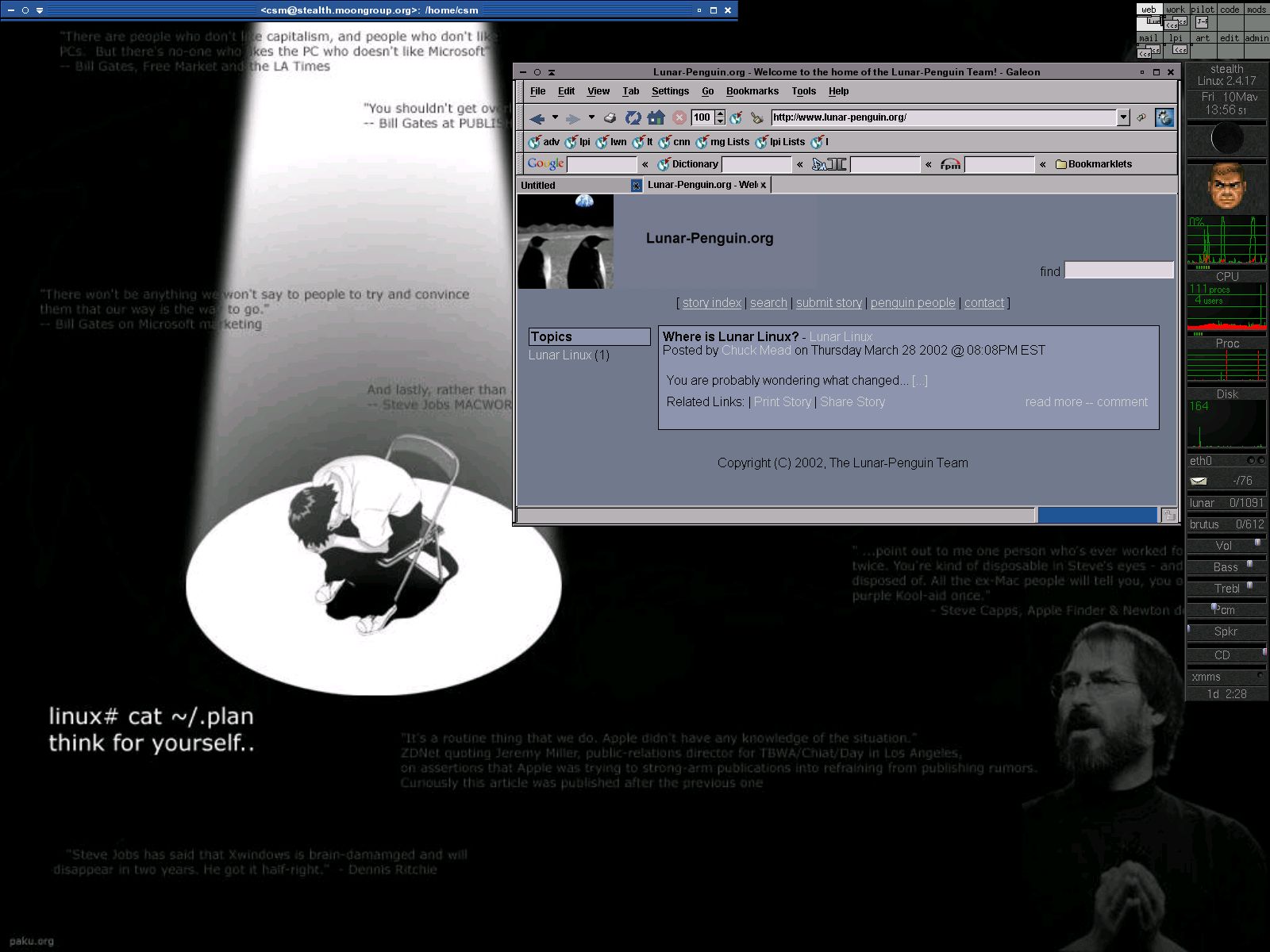Switch to the Untitled tab
This screenshot has height=952, width=1270.
[x=571, y=185]
